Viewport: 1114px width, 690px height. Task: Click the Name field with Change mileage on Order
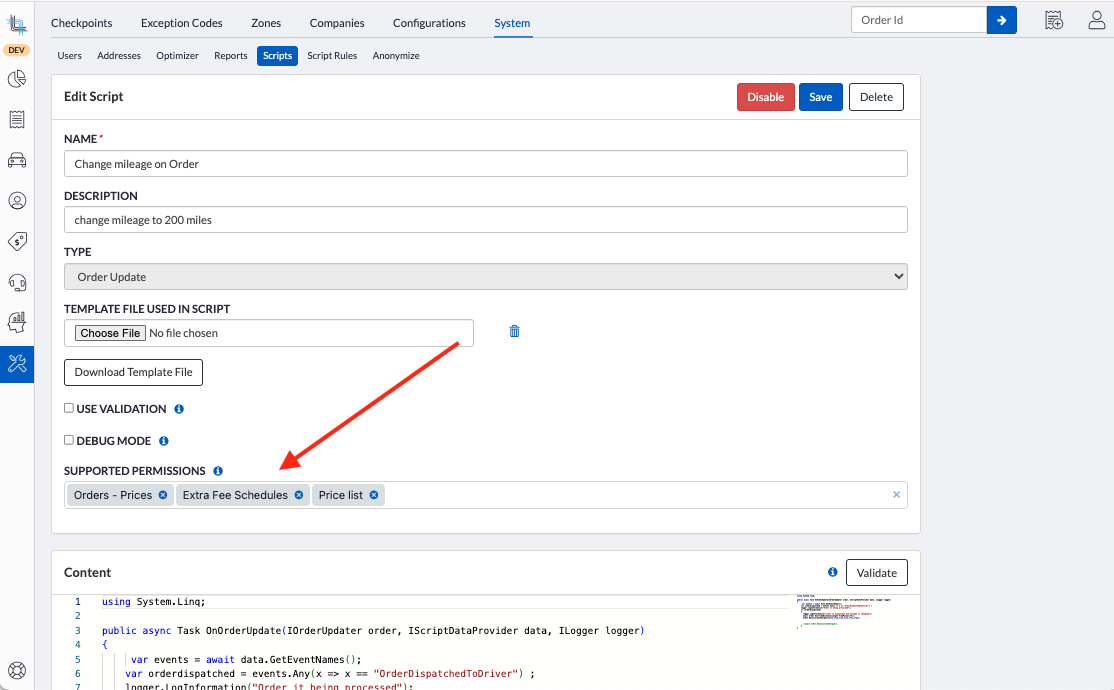coord(486,163)
